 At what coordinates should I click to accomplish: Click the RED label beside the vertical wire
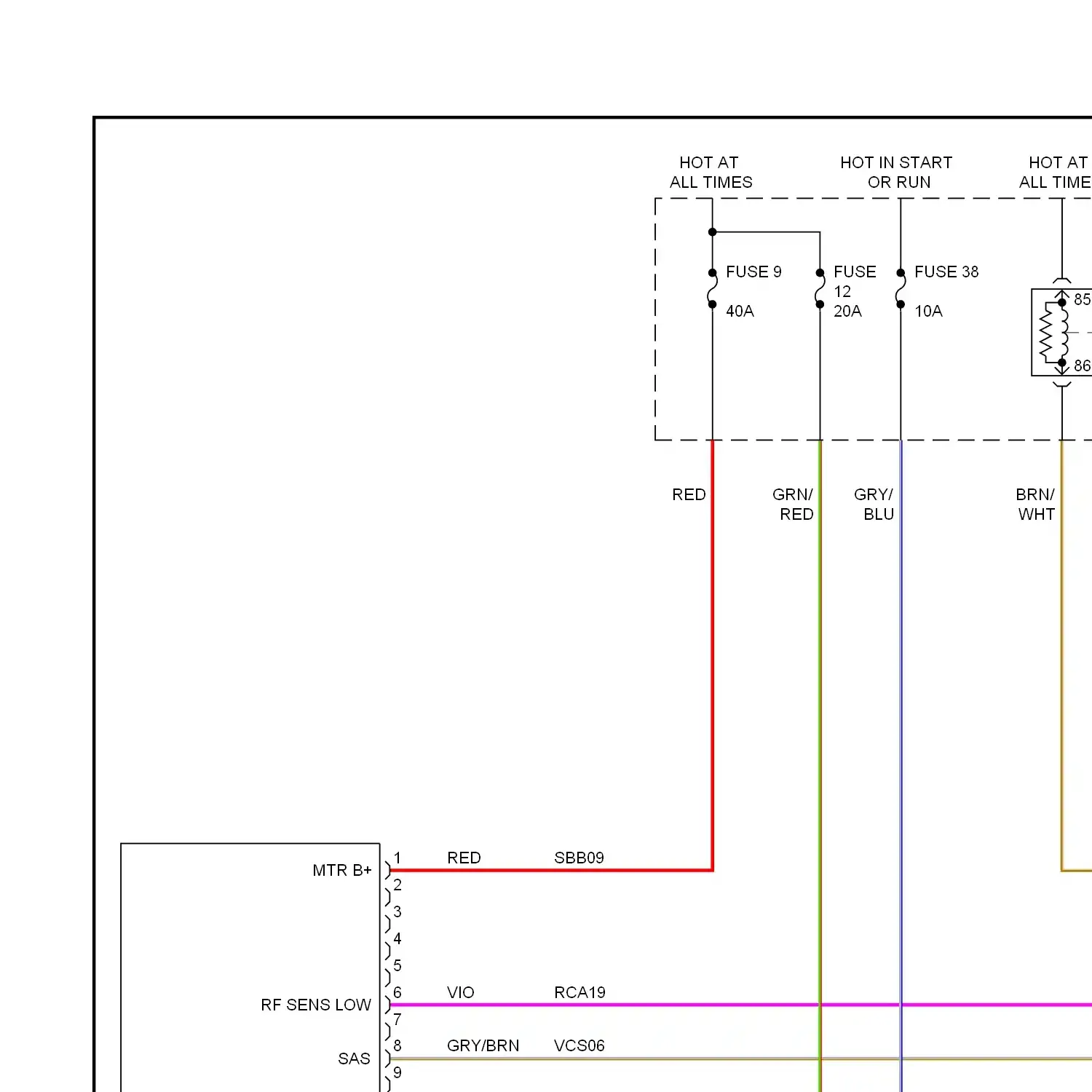pyautogui.click(x=689, y=494)
